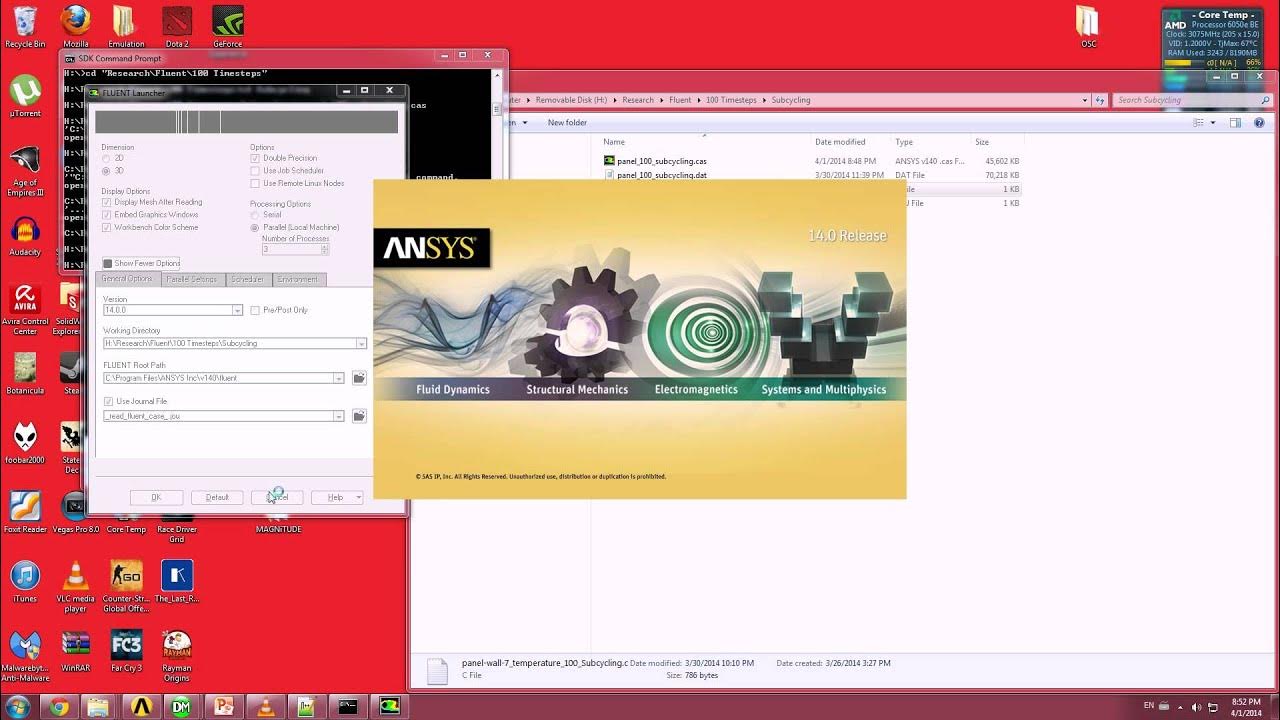The height and width of the screenshot is (720, 1280).
Task: Launch Far Cry 3 desktop icon
Action: 126,650
